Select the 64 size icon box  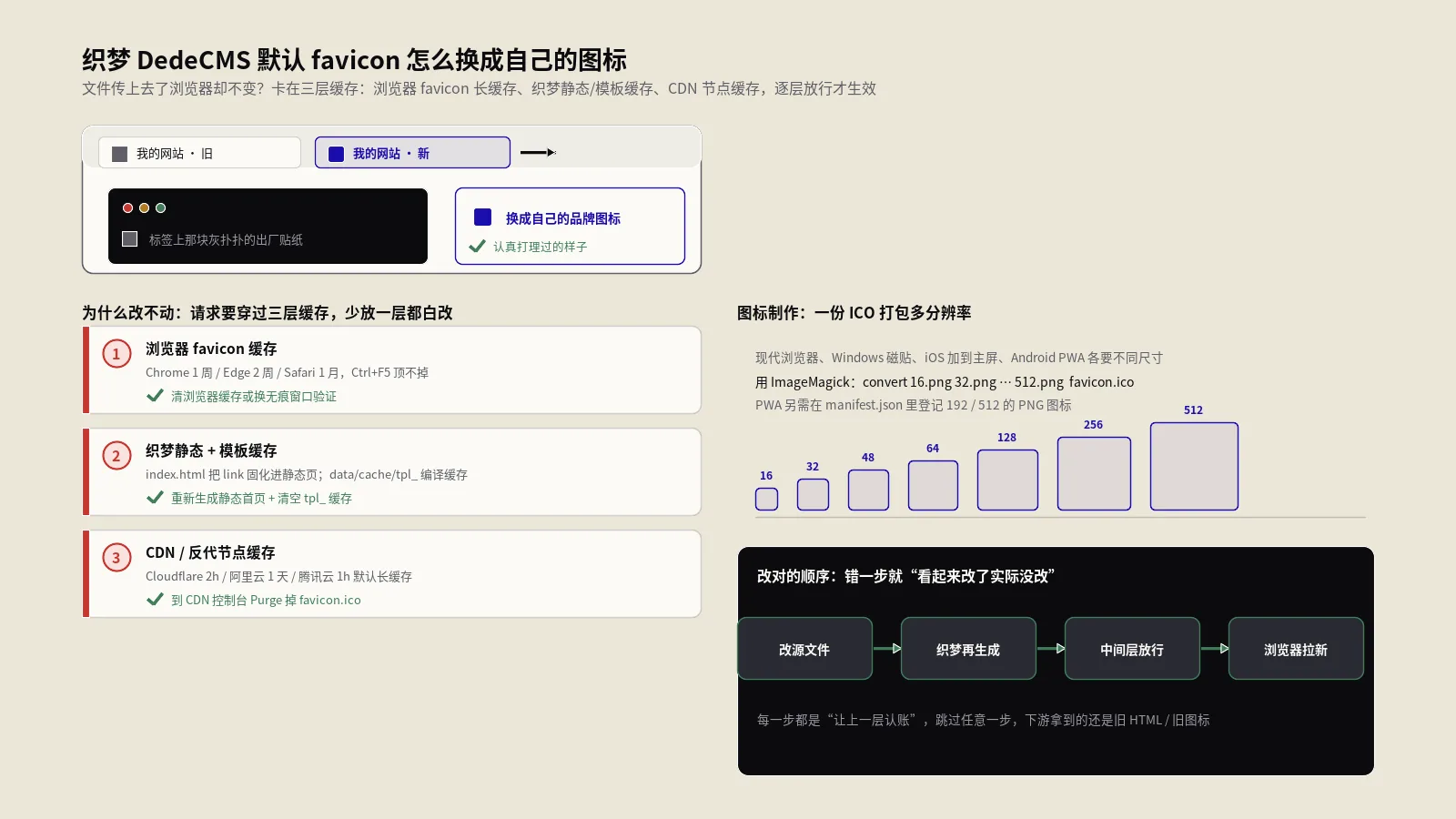933,485
